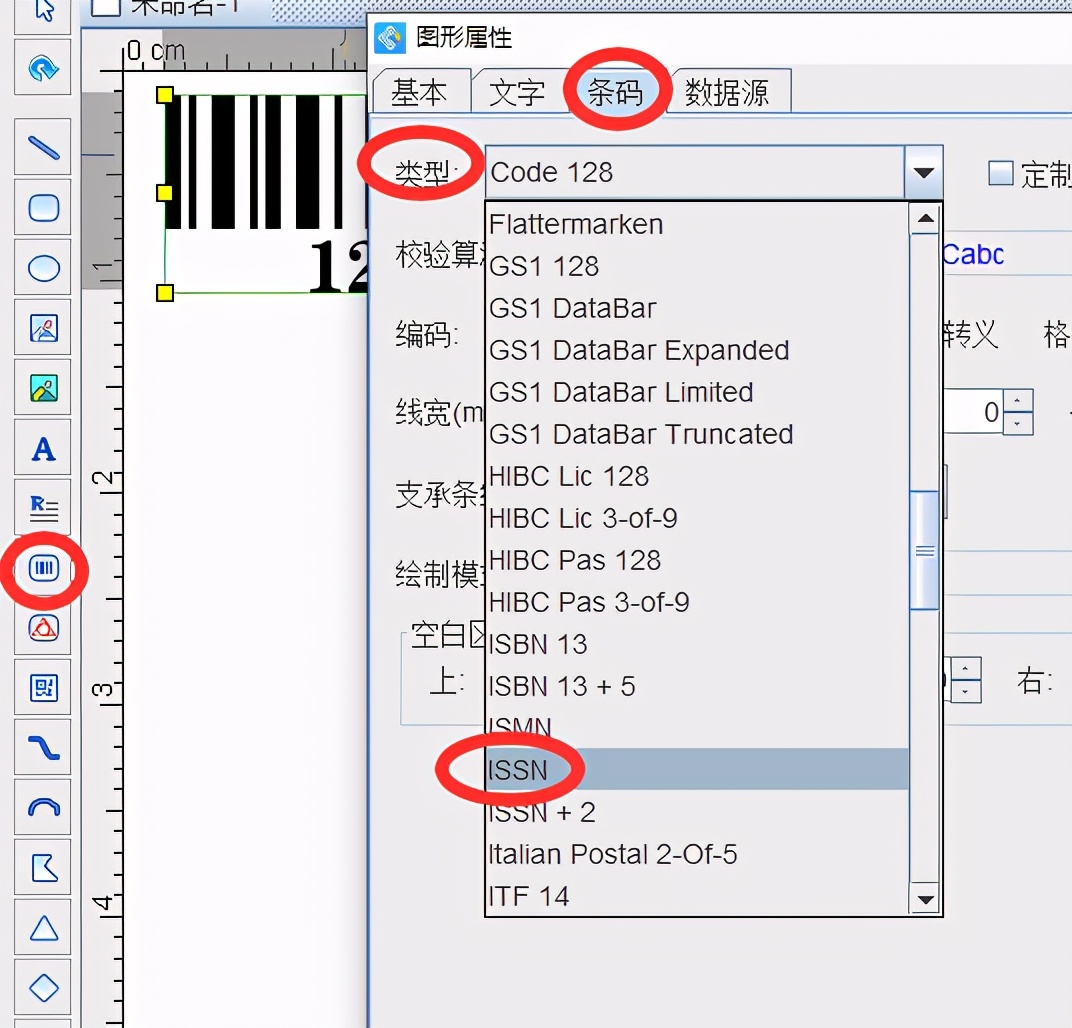Choose the vector picture insert tool
The image size is (1072, 1028).
pos(43,328)
